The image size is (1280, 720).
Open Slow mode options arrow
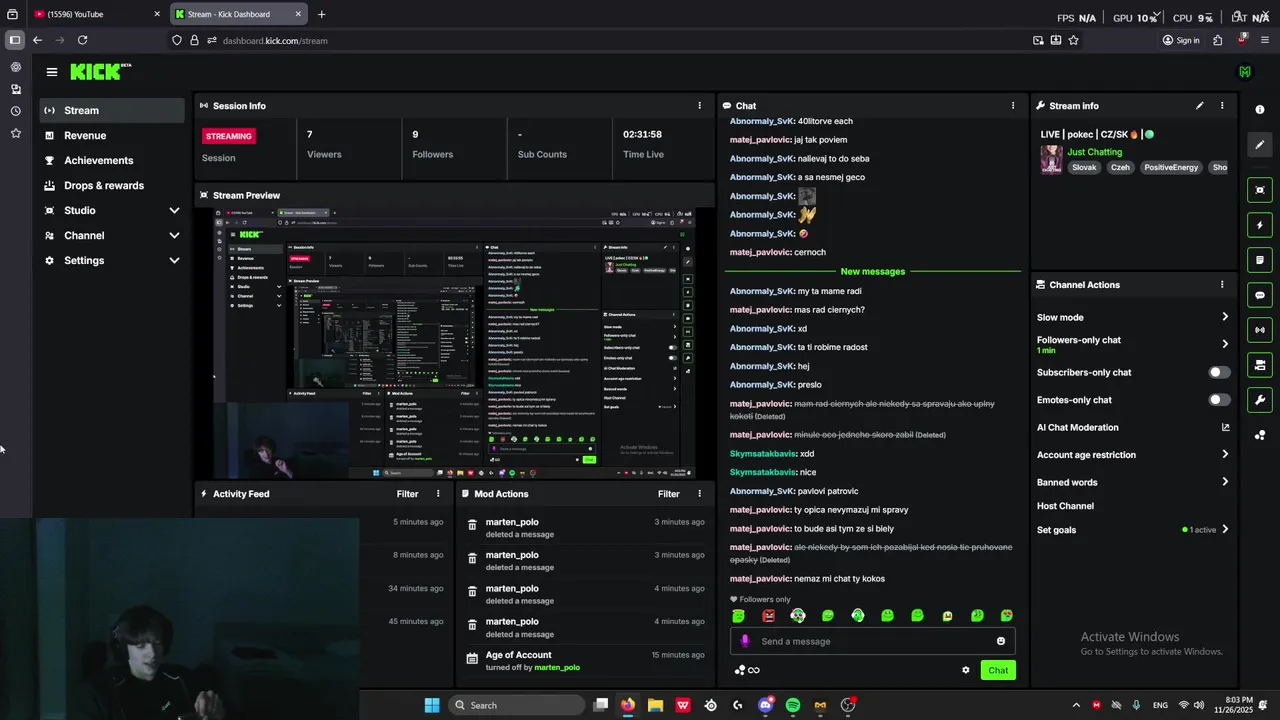(x=1225, y=317)
